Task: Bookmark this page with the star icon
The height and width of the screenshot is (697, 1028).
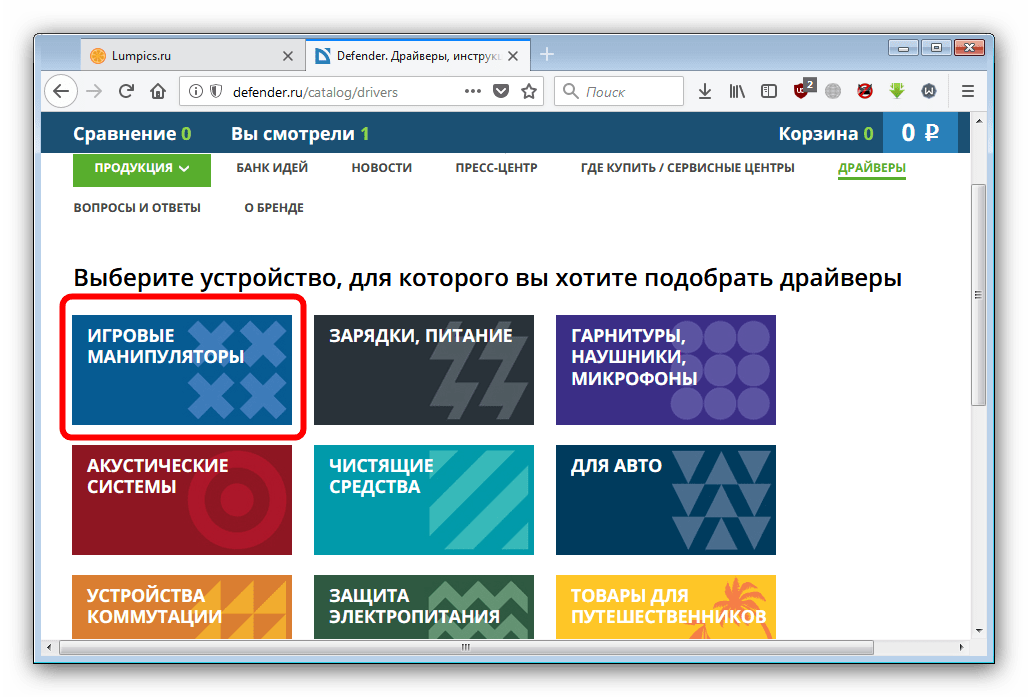Action: (x=529, y=91)
